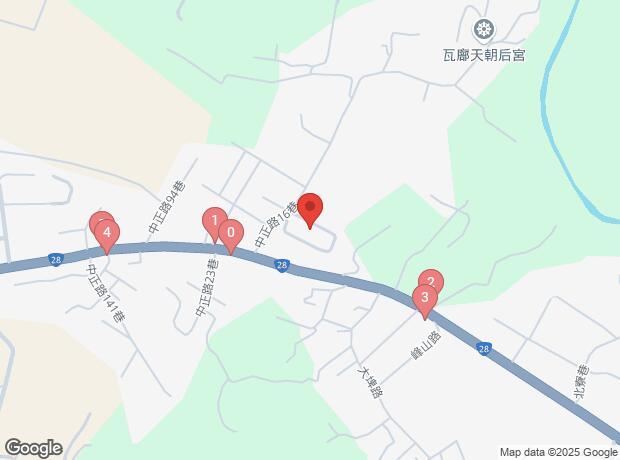Image resolution: width=620 pixels, height=460 pixels.
Task: Click the 峰山路 road label
Action: click(426, 345)
